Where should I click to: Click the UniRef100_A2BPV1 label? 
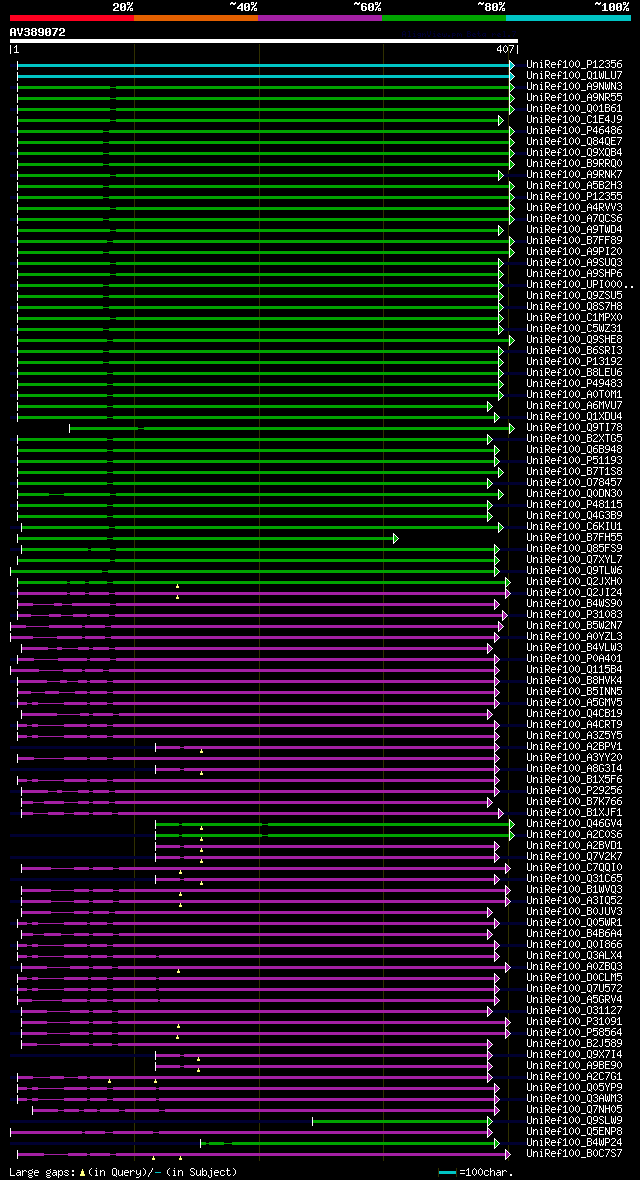click(574, 747)
